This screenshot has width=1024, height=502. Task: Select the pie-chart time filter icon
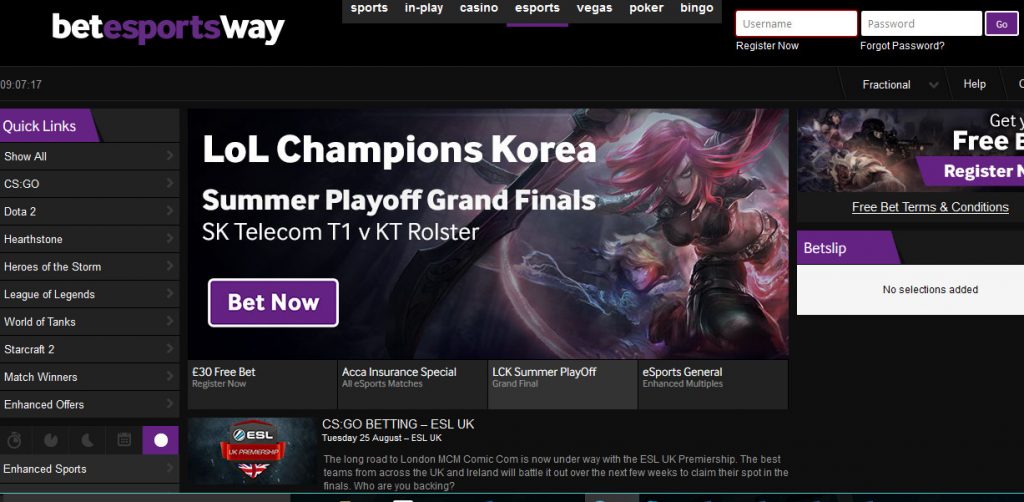tap(51, 441)
